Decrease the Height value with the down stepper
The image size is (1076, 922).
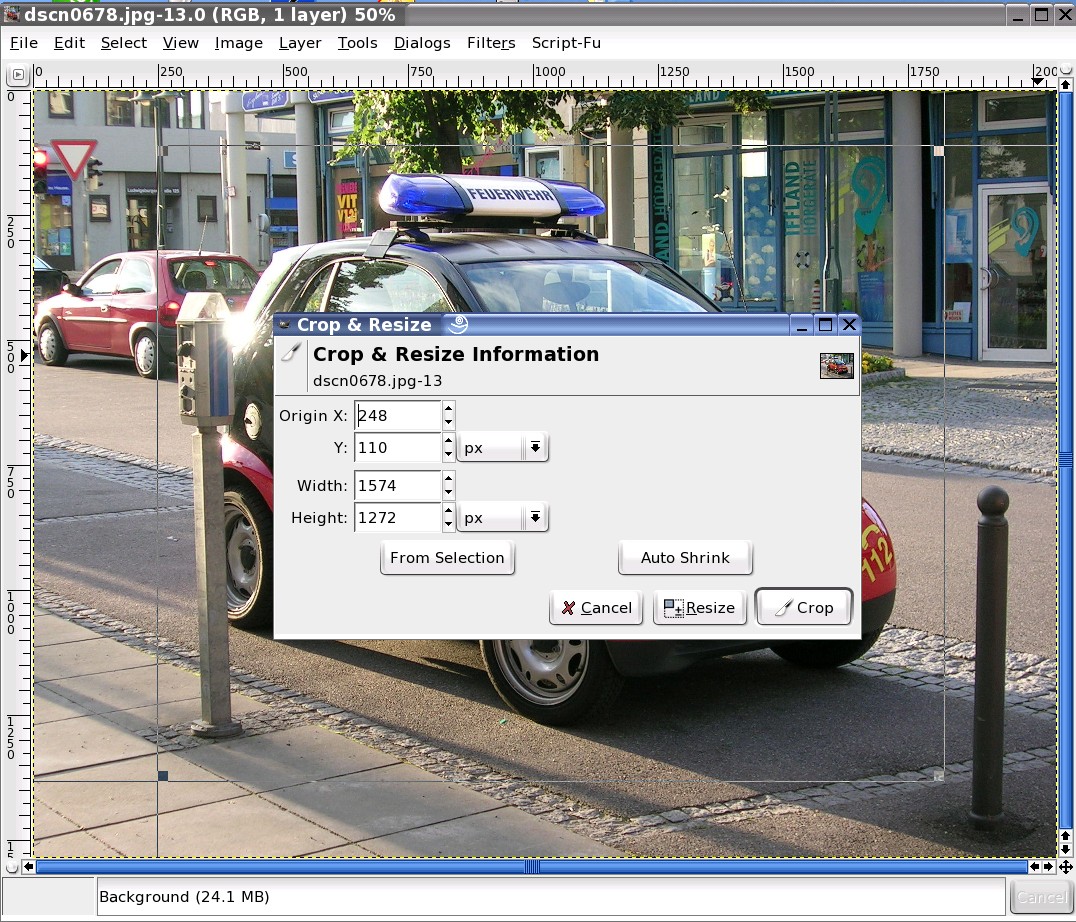pyautogui.click(x=448, y=525)
